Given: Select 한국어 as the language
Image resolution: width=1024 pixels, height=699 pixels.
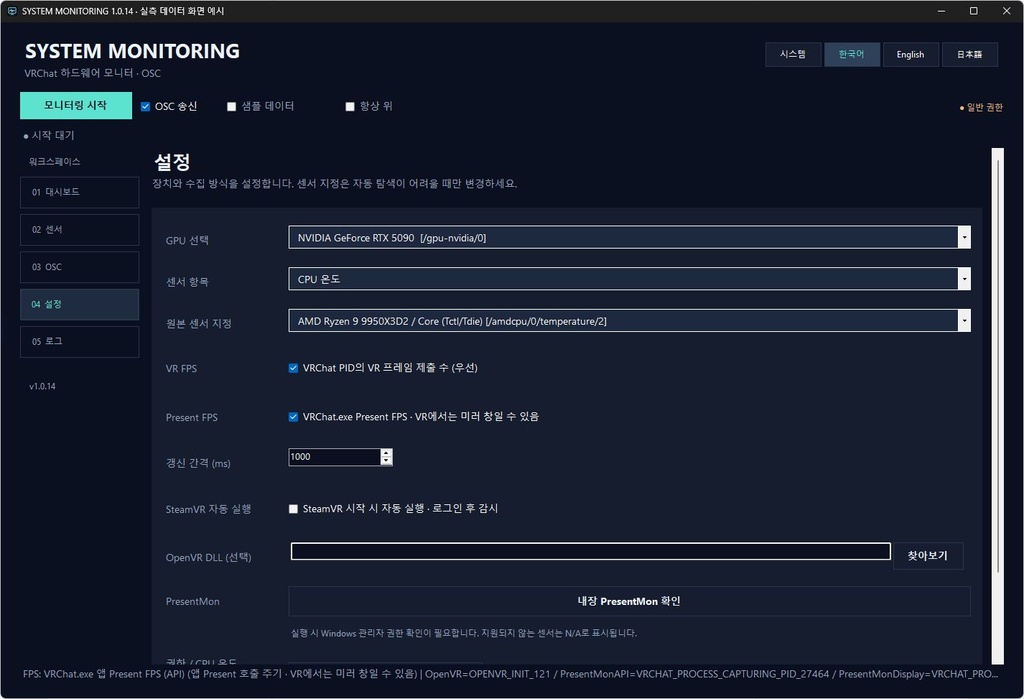Looking at the screenshot, I should (852, 54).
